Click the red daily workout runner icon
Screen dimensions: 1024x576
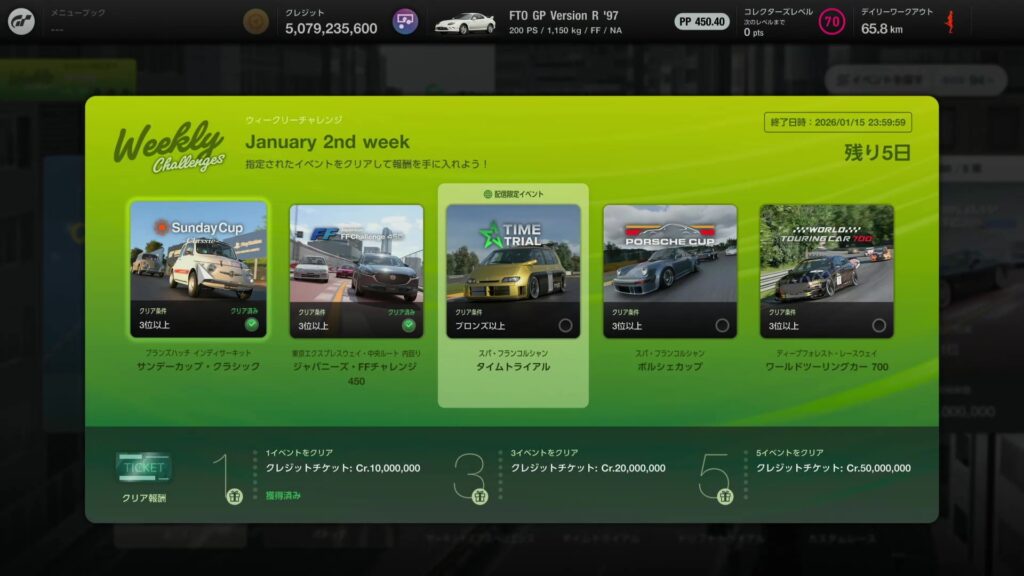[949, 21]
